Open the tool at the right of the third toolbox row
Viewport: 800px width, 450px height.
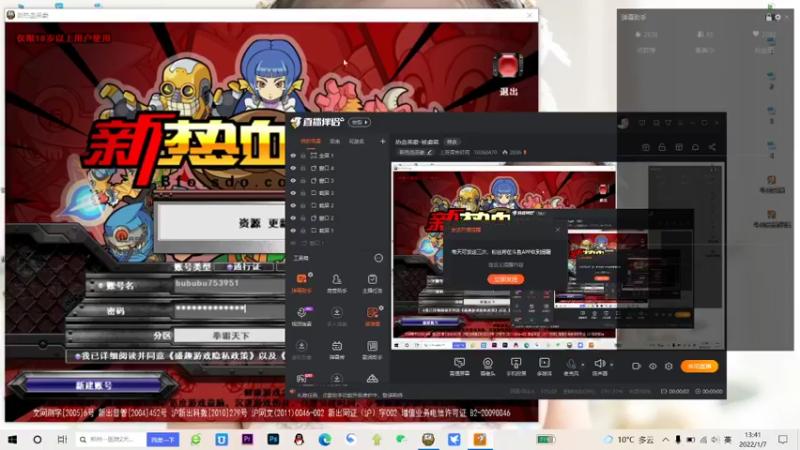tap(372, 350)
